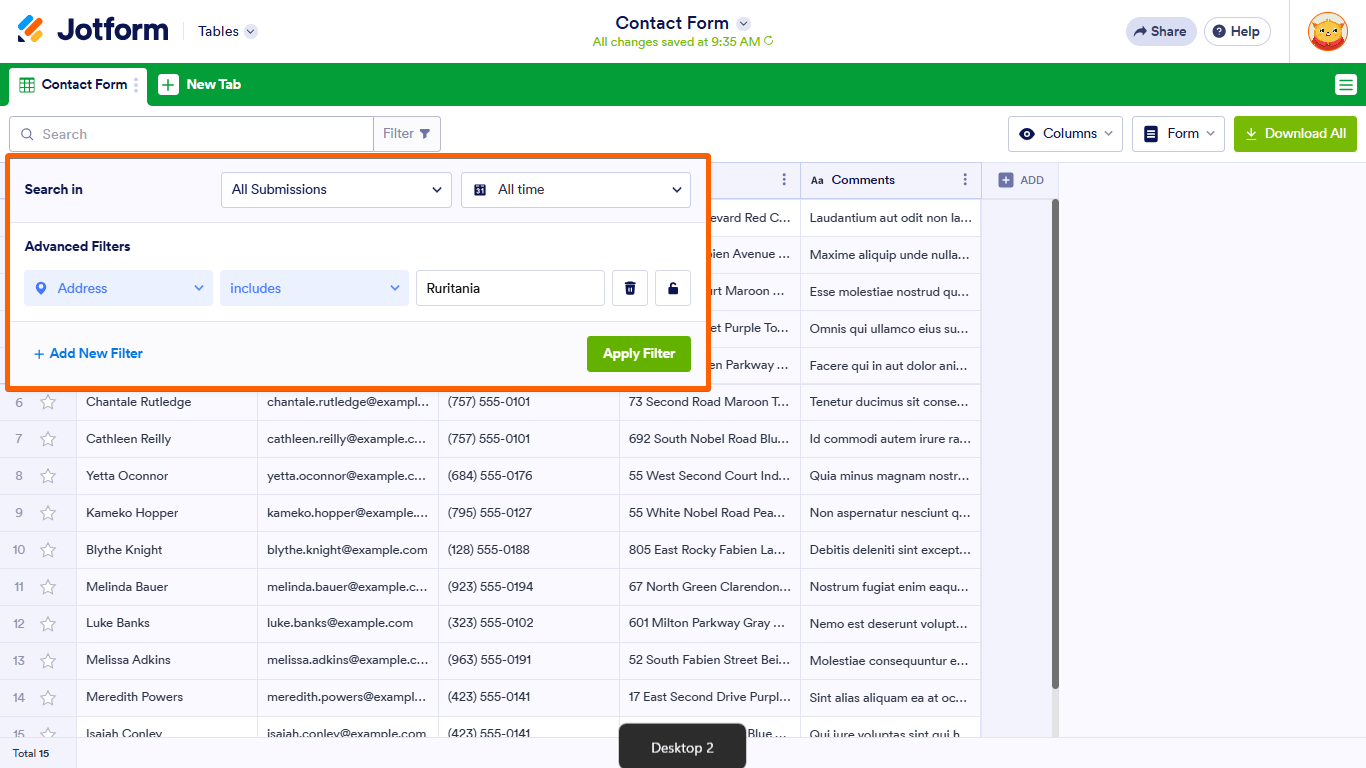
Task: Open the hamburger menu in green bar
Action: point(1345,85)
